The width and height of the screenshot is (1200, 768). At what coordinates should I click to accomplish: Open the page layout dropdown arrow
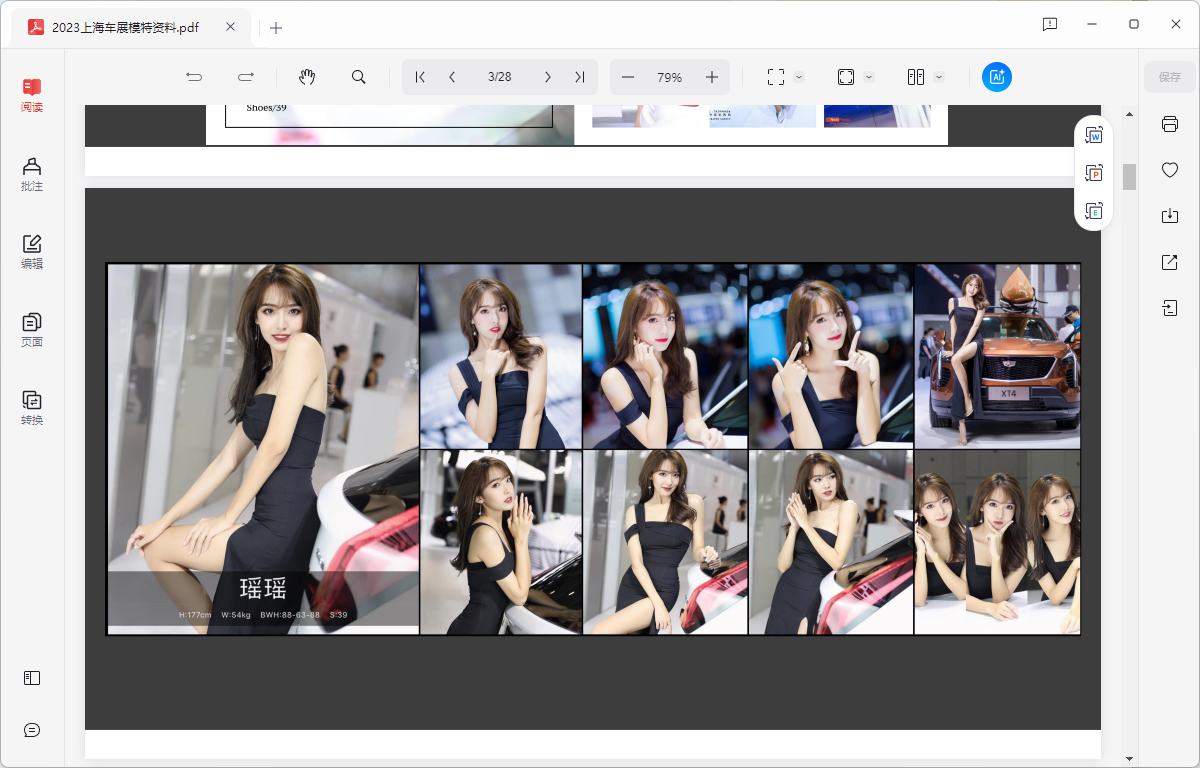click(x=939, y=77)
